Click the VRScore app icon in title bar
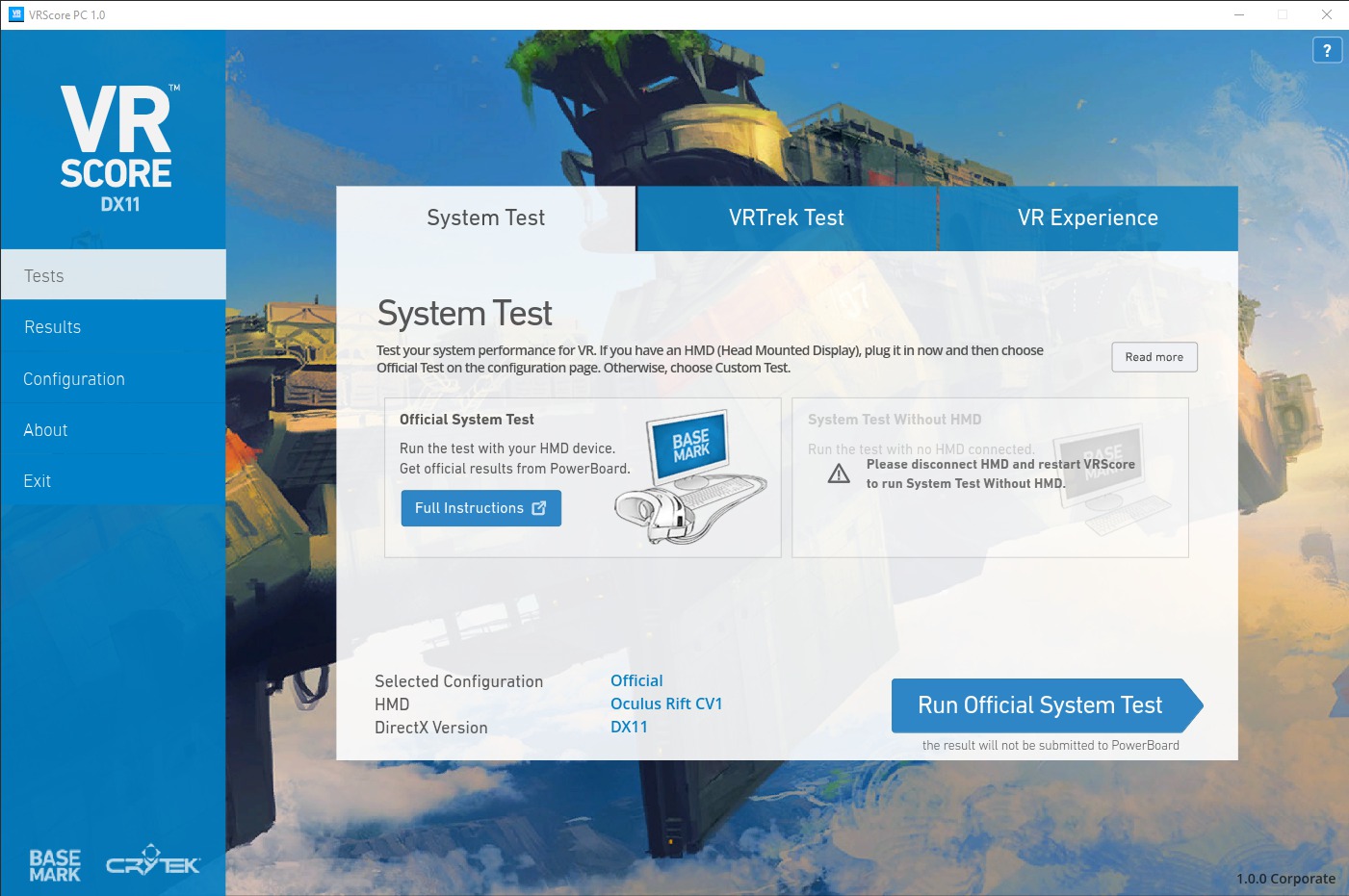Screen dimensions: 1349x896 tap(15, 14)
